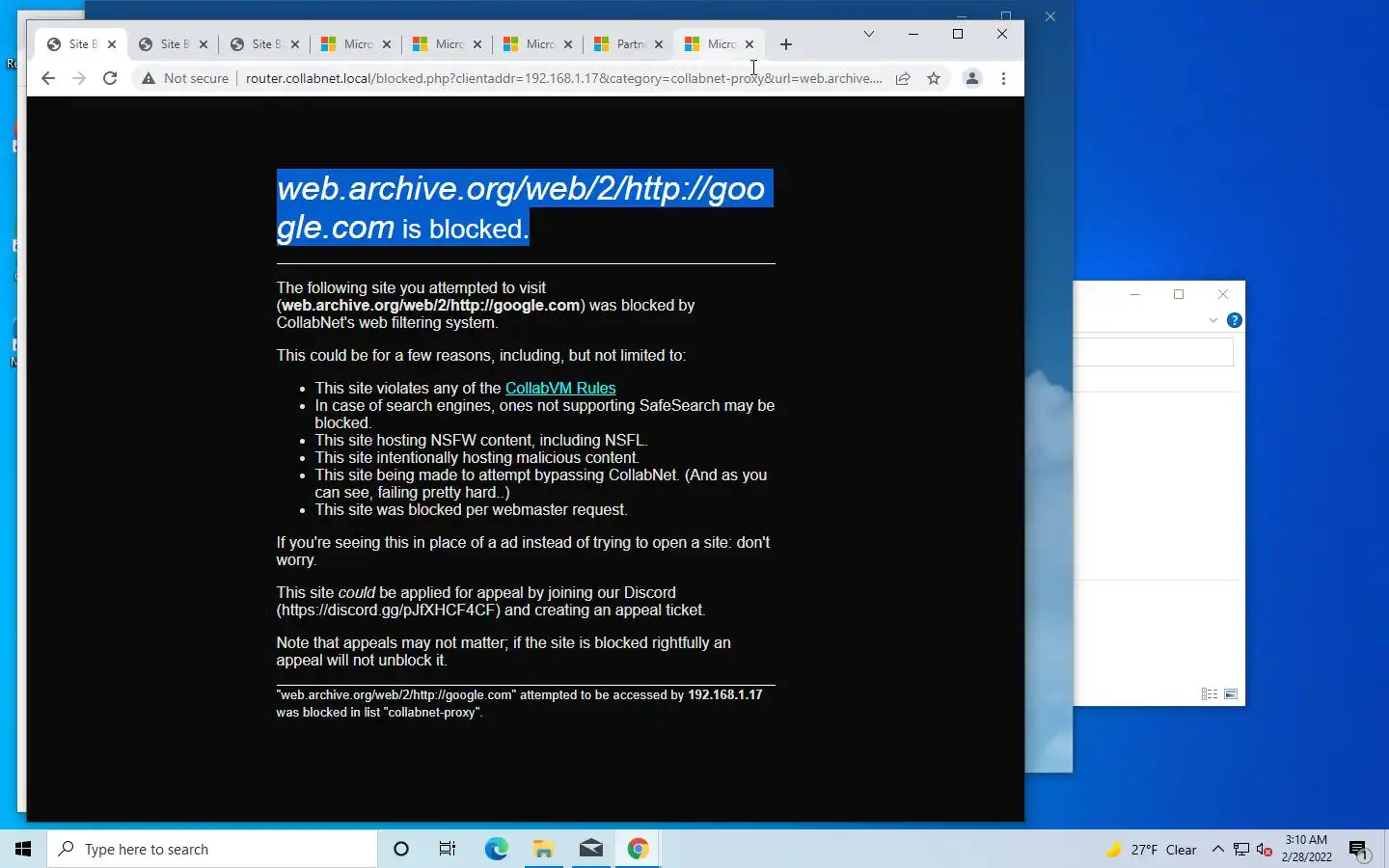This screenshot has width=1389, height=868.
Task: Switch to the Partn tab
Action: (630, 44)
